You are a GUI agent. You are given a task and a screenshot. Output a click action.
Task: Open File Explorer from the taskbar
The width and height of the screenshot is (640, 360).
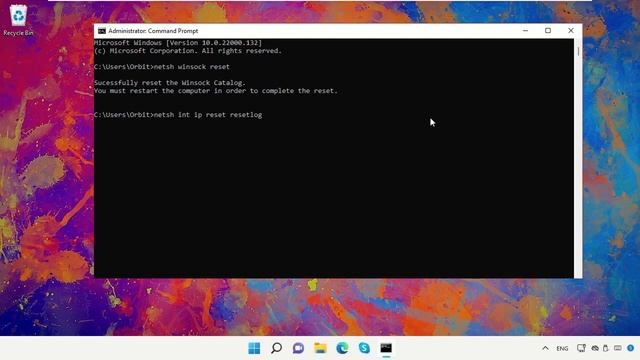click(x=320, y=348)
